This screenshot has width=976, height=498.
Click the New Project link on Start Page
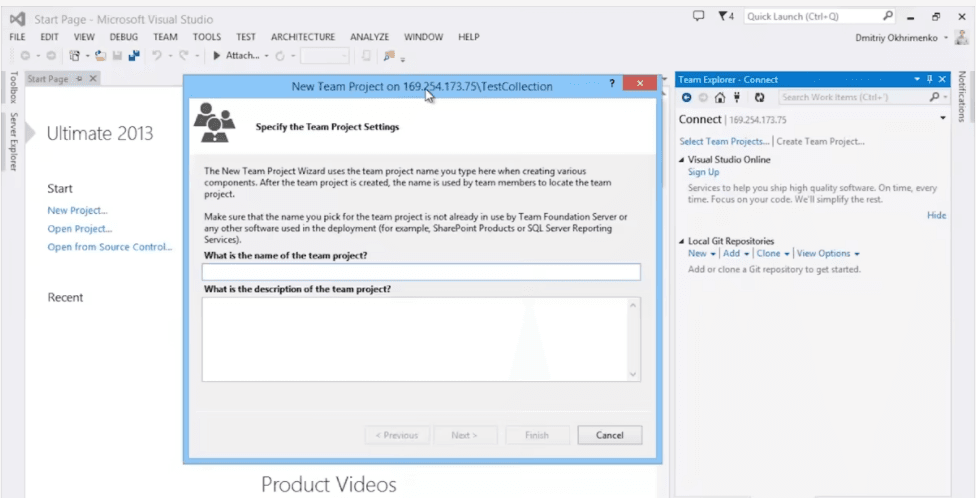tap(77, 210)
